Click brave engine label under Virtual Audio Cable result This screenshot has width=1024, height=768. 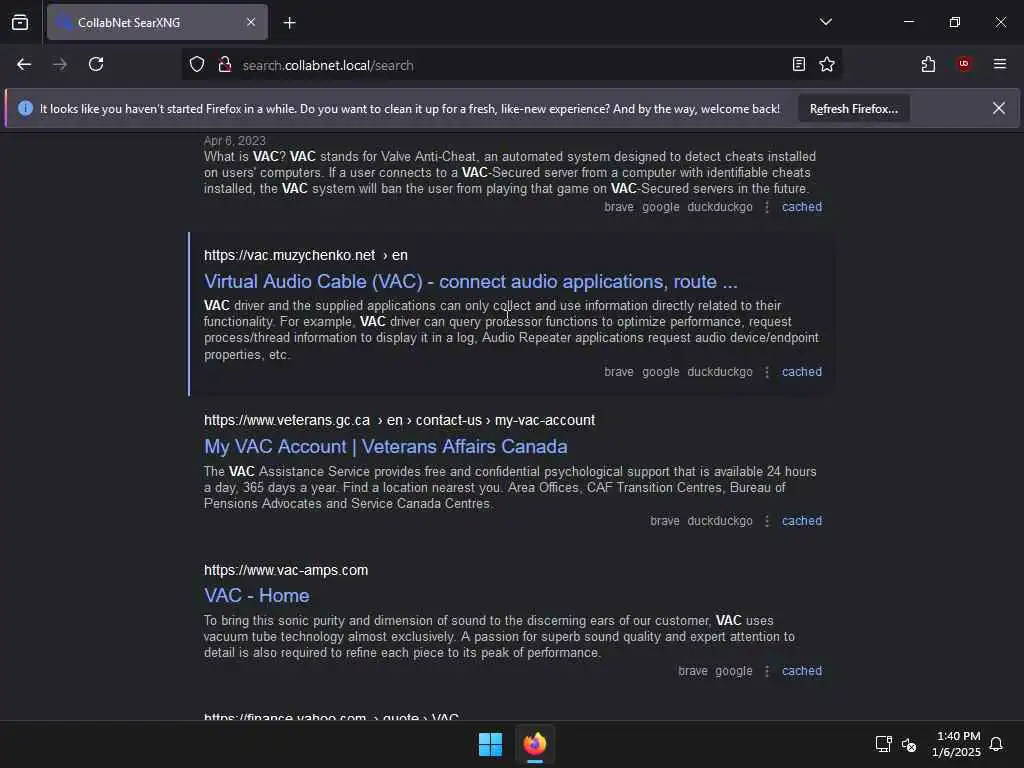(x=618, y=372)
